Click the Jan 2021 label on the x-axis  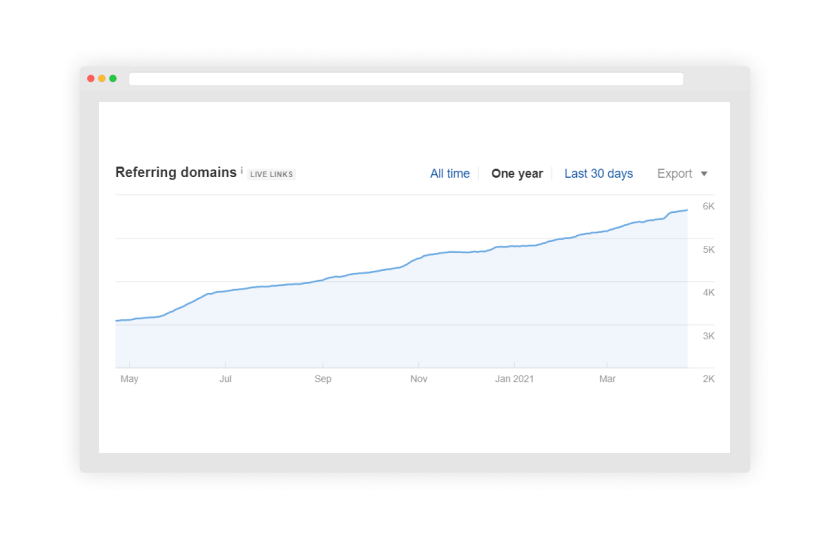click(516, 379)
